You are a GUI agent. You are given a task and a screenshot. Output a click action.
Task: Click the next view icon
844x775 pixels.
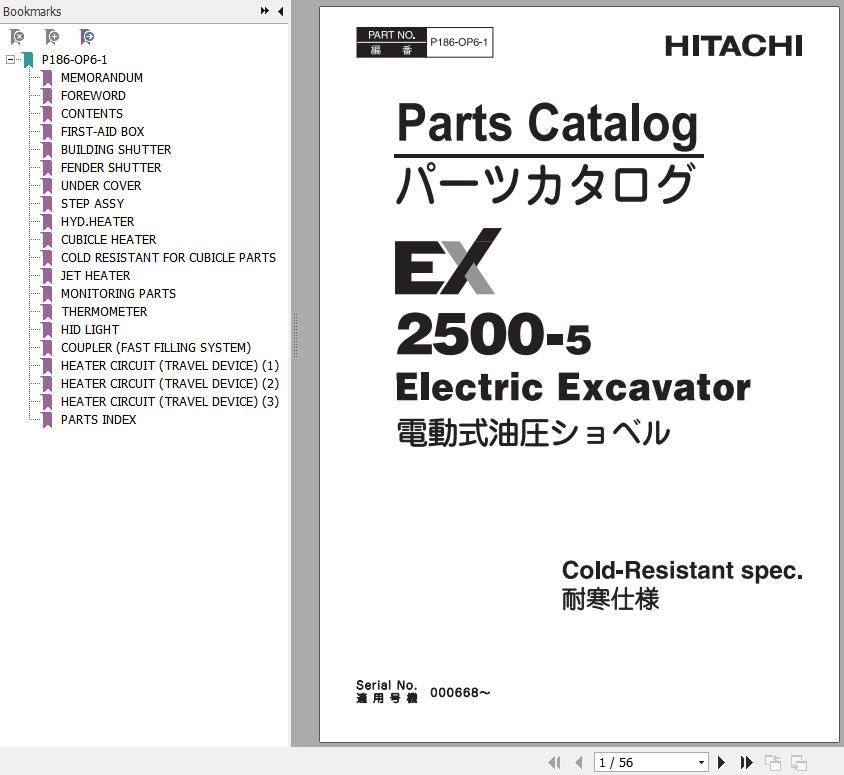799,763
